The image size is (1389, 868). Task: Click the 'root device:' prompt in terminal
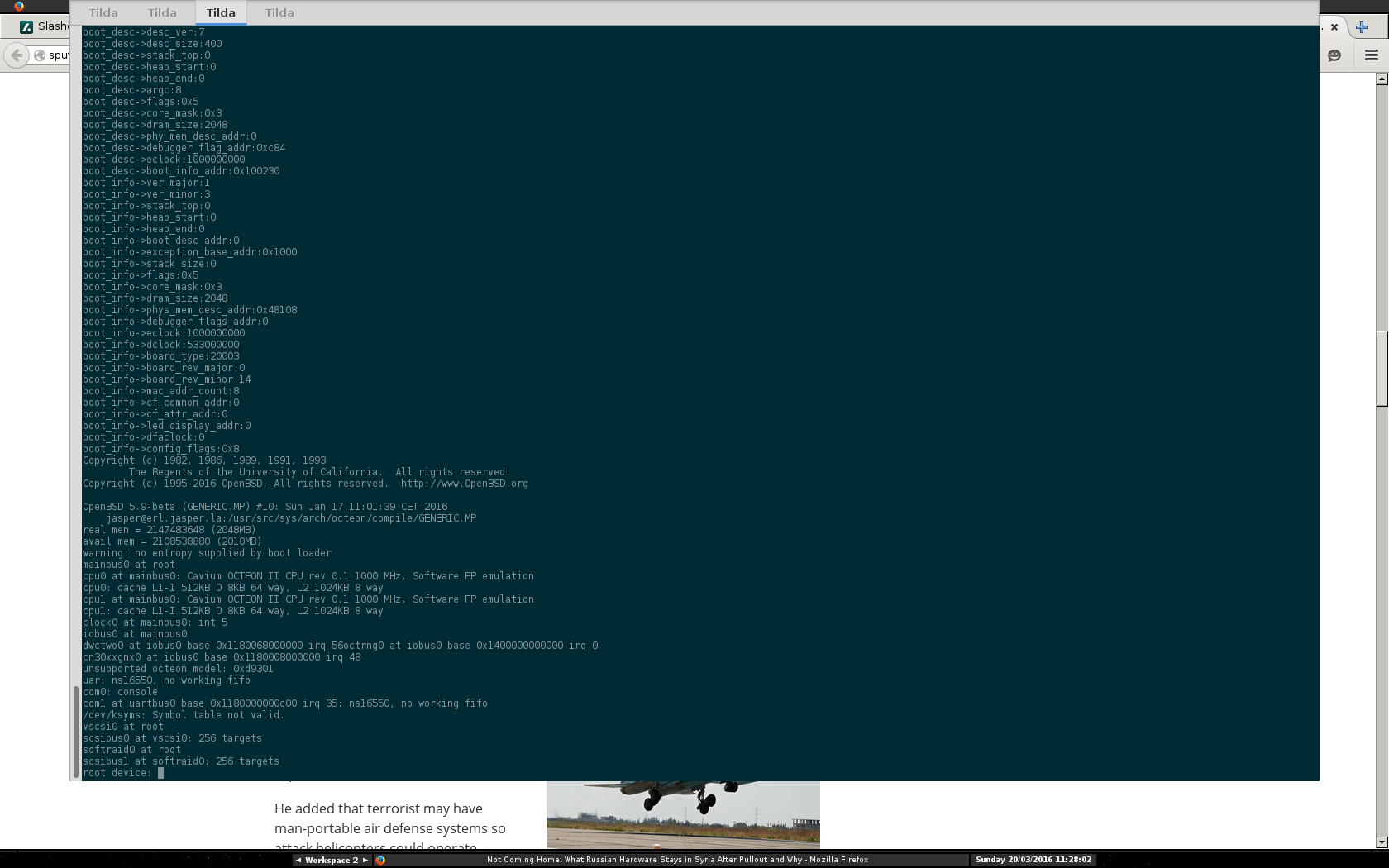(x=117, y=773)
